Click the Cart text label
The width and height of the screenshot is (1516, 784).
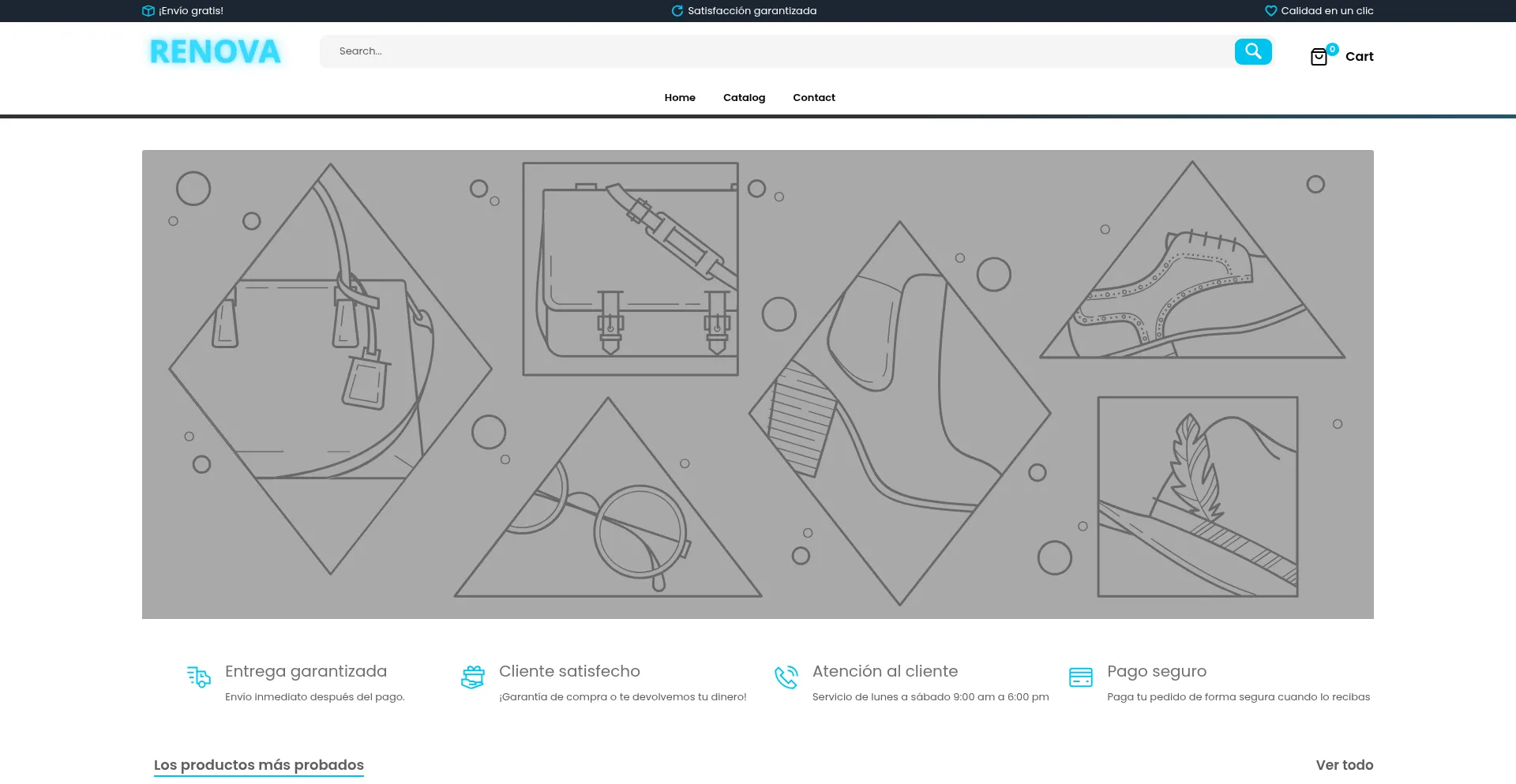pyautogui.click(x=1359, y=57)
